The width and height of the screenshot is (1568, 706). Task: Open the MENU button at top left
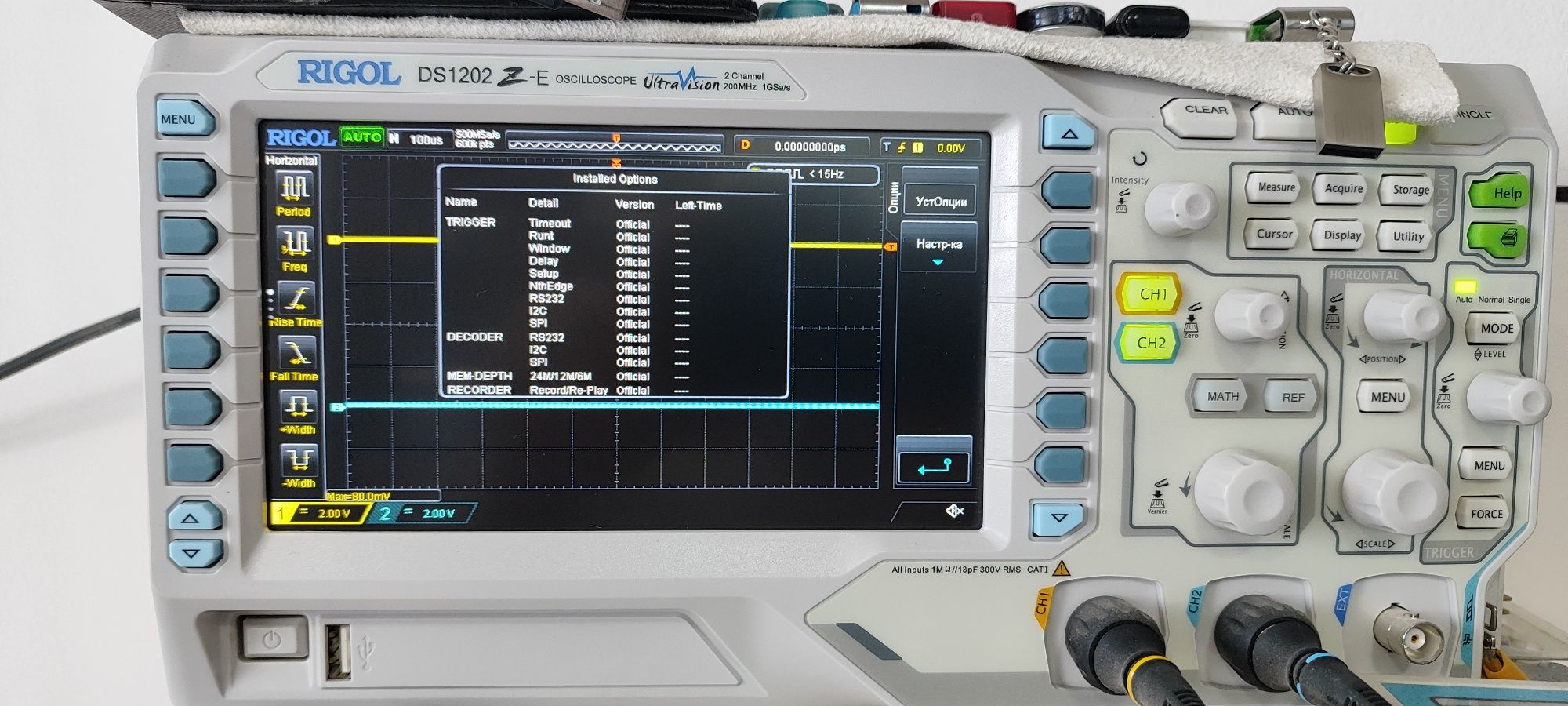(183, 119)
